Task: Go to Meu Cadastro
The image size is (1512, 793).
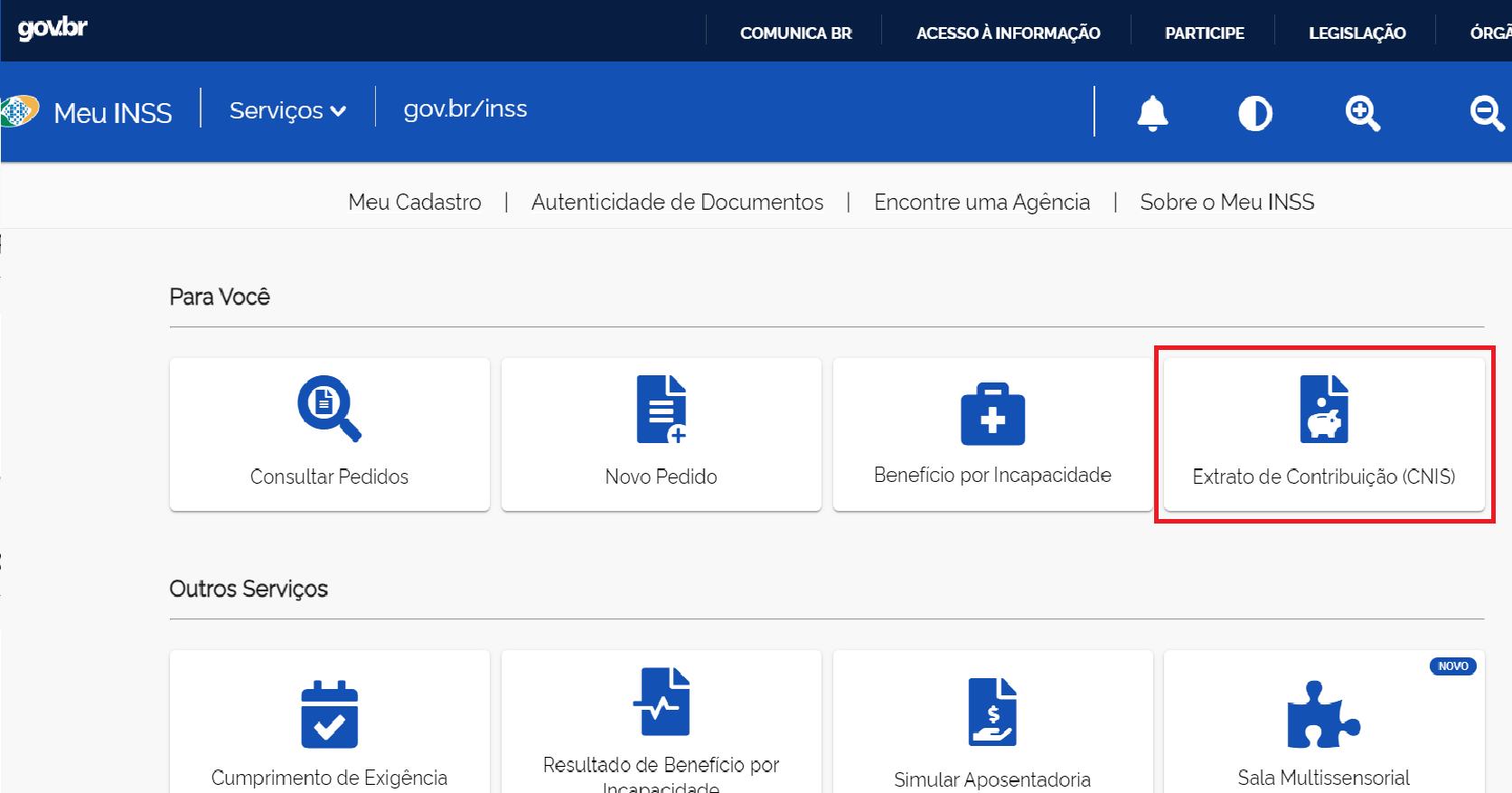Action: (x=415, y=202)
